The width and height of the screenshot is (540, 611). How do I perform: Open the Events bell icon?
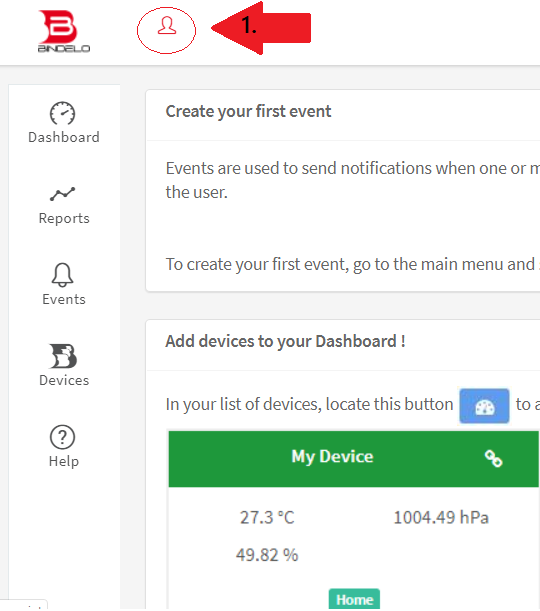(62, 275)
